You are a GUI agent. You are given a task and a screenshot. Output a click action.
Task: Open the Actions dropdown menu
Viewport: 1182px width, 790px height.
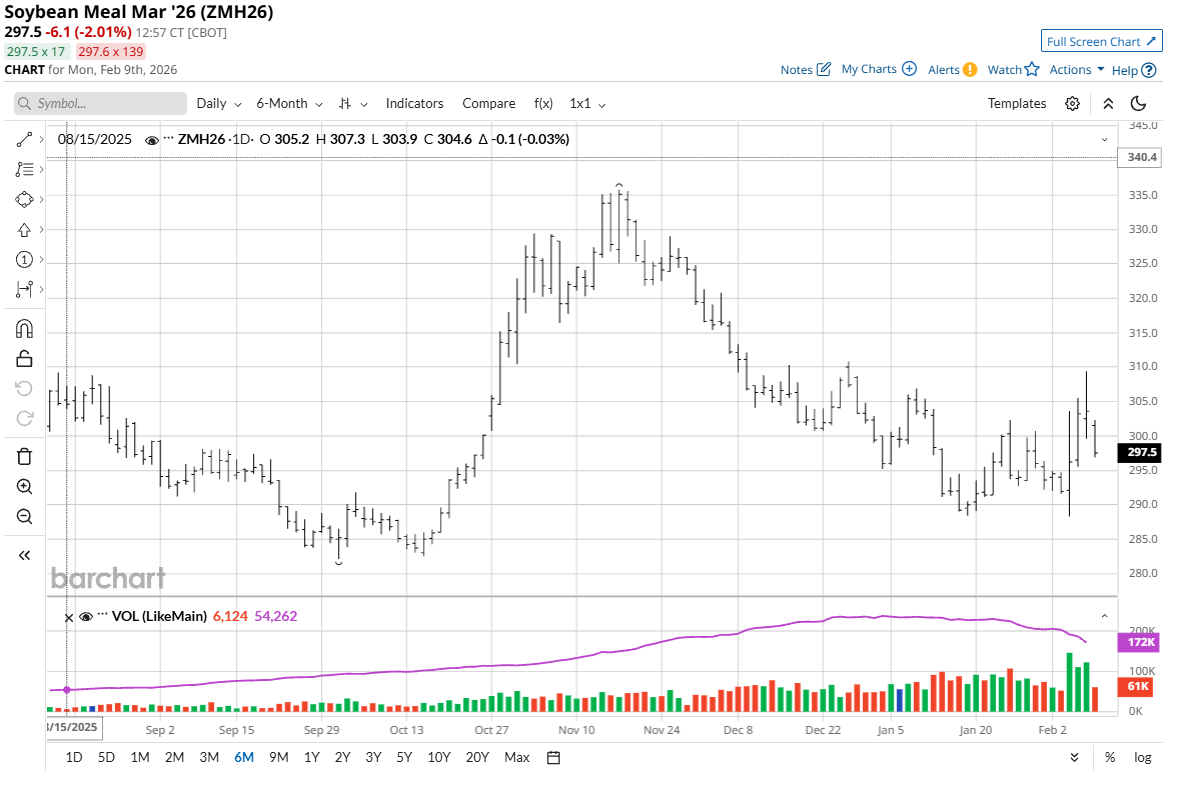(1076, 69)
